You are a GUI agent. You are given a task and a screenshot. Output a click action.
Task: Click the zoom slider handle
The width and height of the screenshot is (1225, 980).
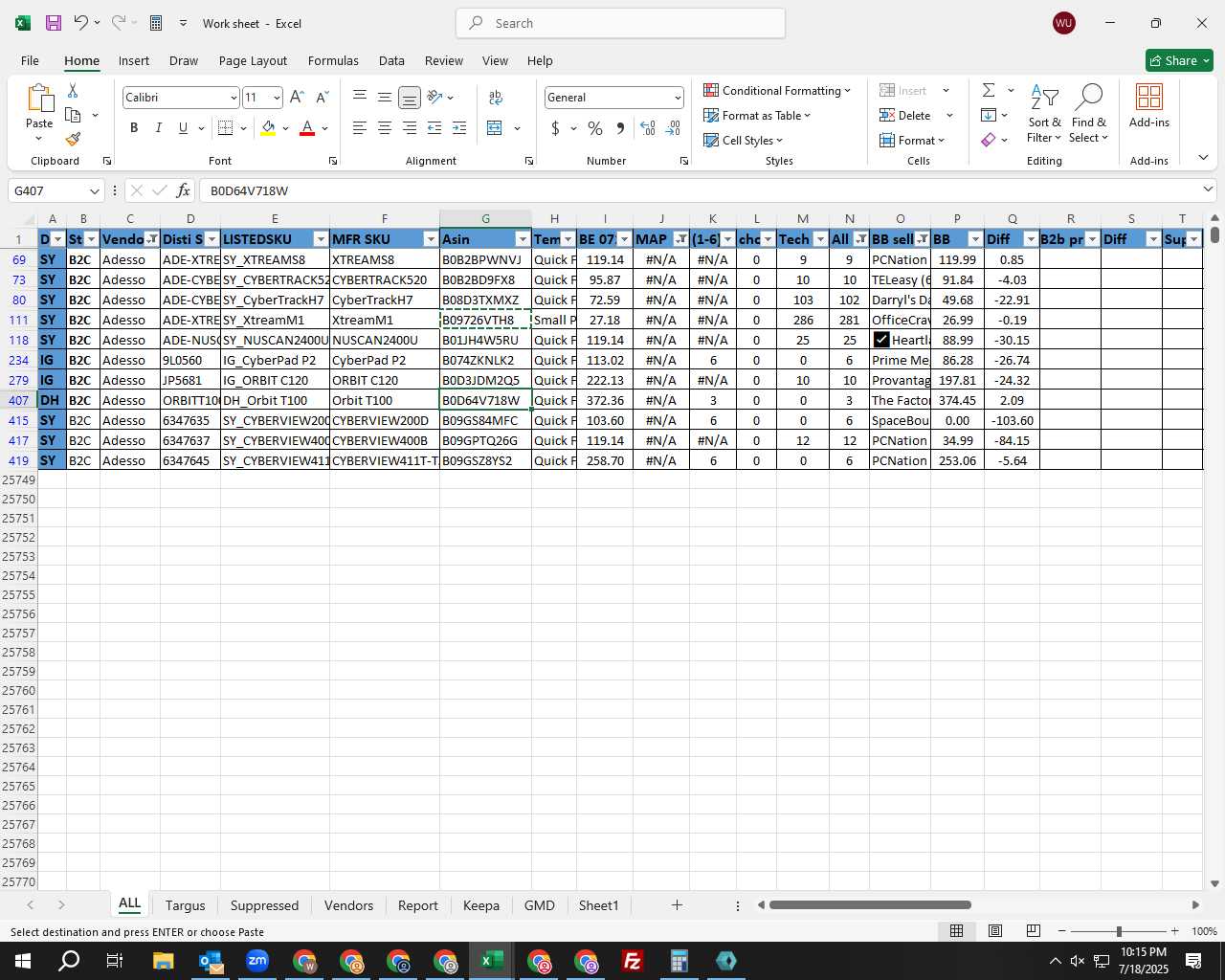pyautogui.click(x=1118, y=931)
